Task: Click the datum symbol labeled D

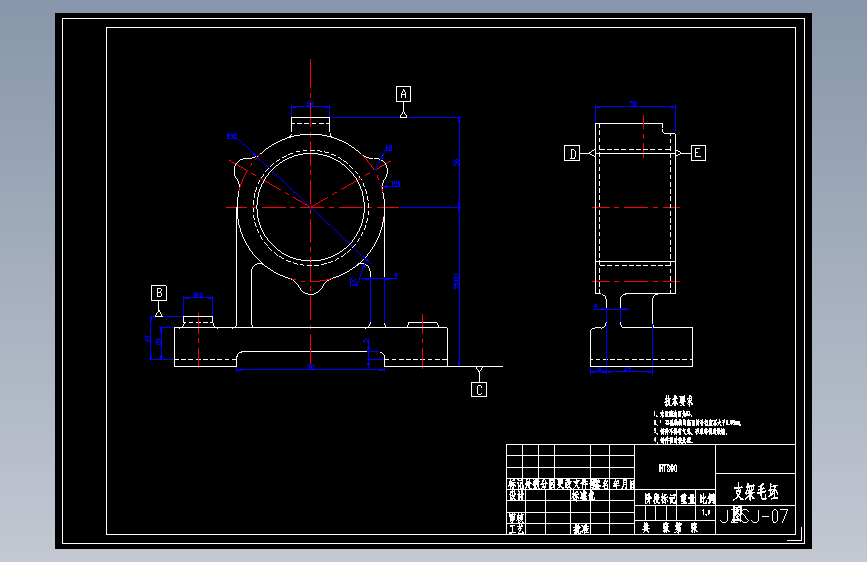Action: pos(572,153)
